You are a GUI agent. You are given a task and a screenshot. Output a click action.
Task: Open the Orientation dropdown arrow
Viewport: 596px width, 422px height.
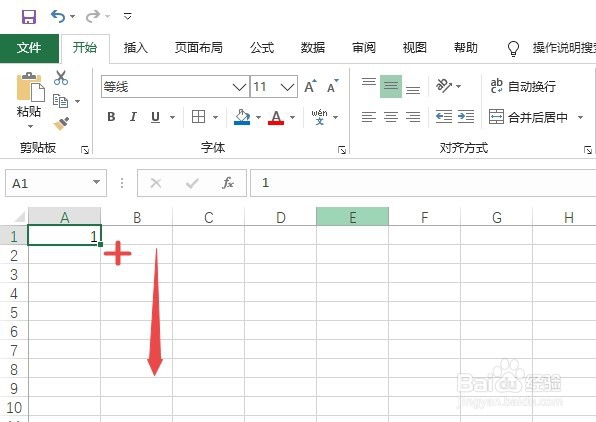(x=459, y=86)
